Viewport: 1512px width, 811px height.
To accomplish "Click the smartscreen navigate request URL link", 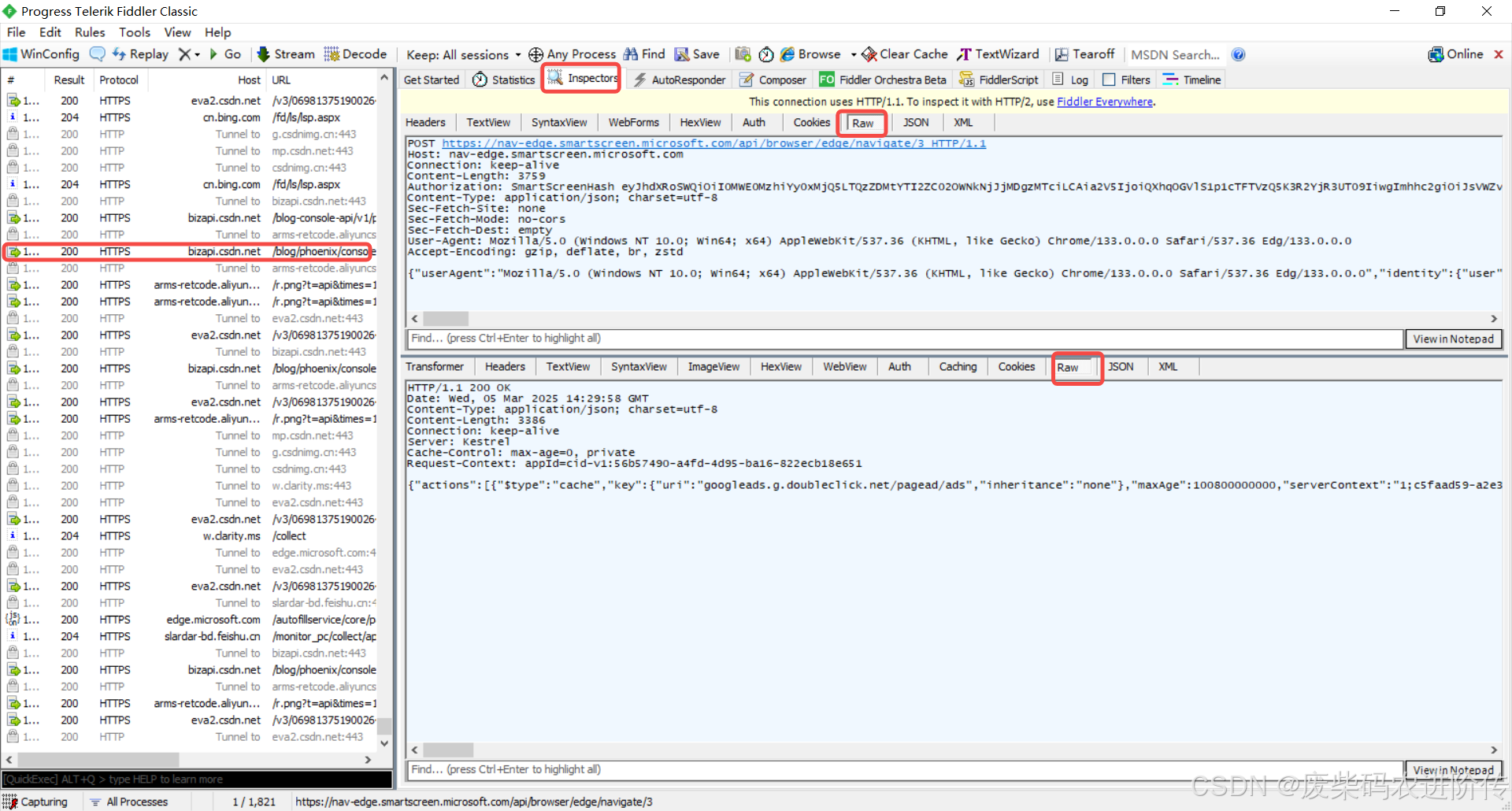I will [713, 143].
